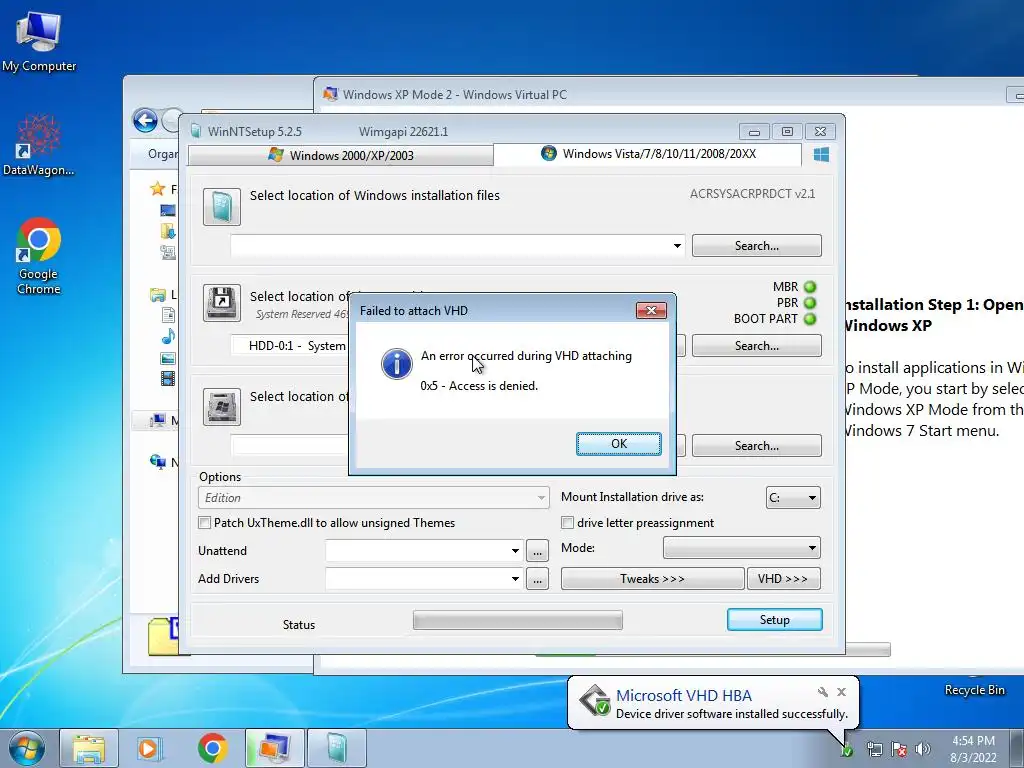Screen dimensions: 1024x768
Task: Open notification balloon options wrench icon
Action: pos(823,692)
